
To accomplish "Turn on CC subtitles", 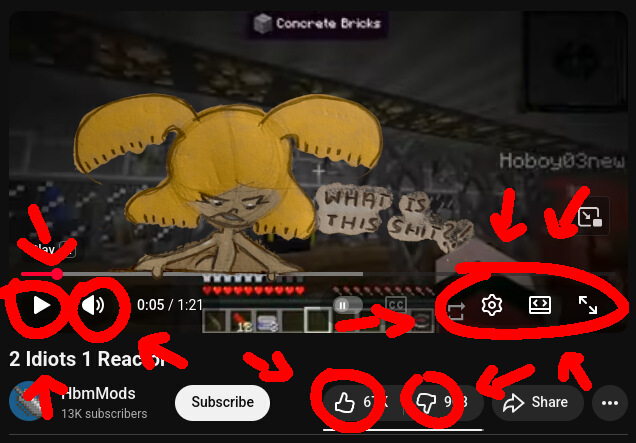I will (395, 305).
